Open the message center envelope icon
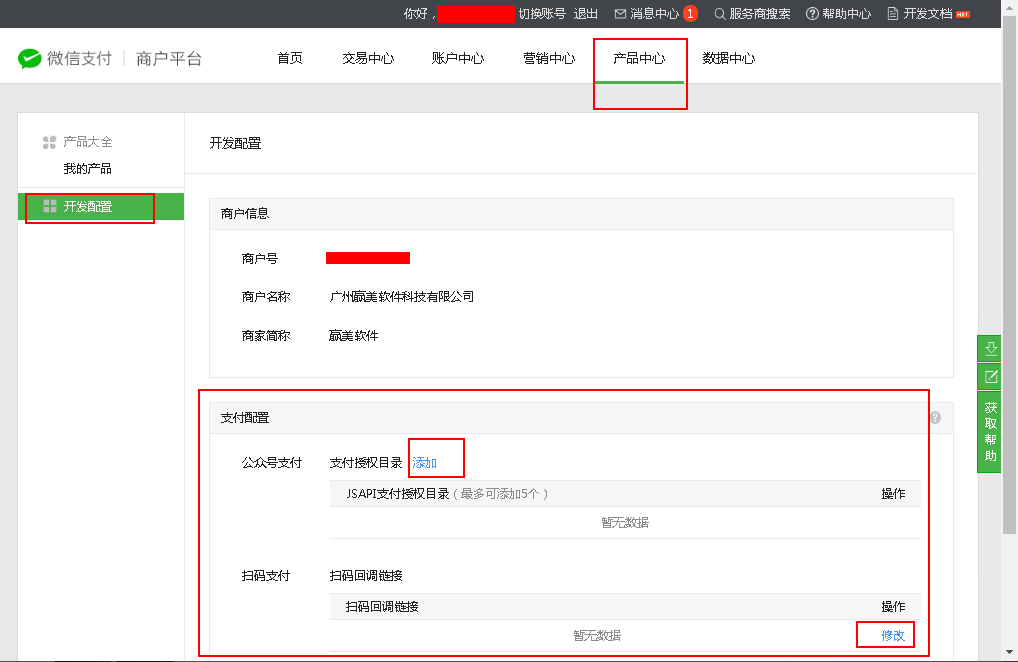The width and height of the screenshot is (1018, 662). tap(620, 14)
